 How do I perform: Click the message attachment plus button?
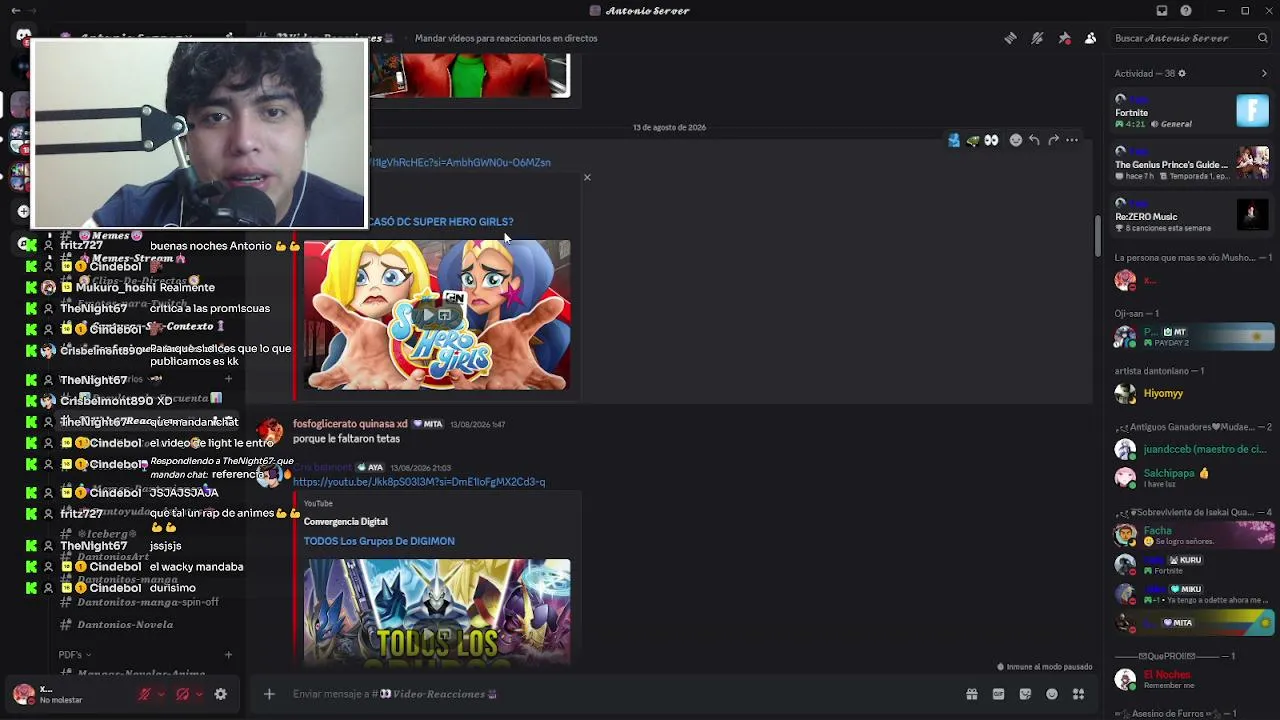coord(269,694)
